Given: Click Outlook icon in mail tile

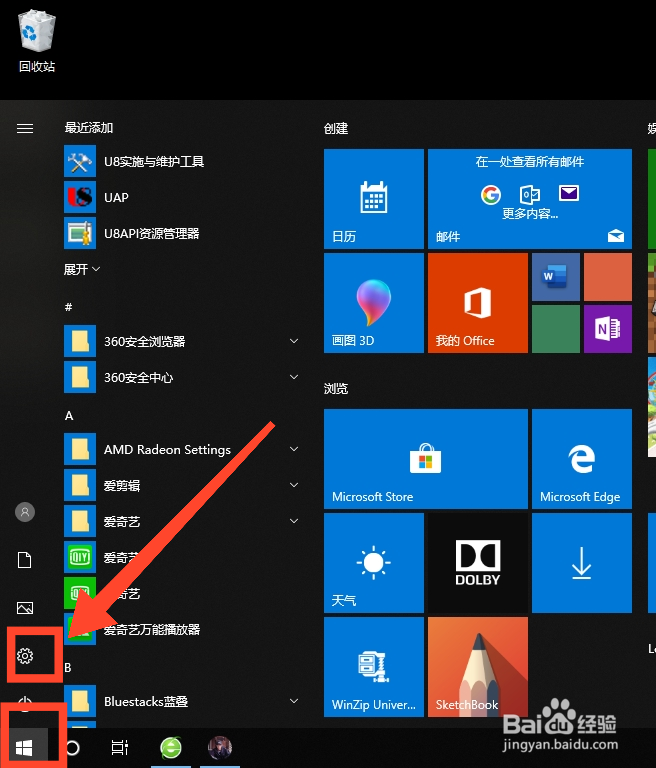Looking at the screenshot, I should point(530,194).
